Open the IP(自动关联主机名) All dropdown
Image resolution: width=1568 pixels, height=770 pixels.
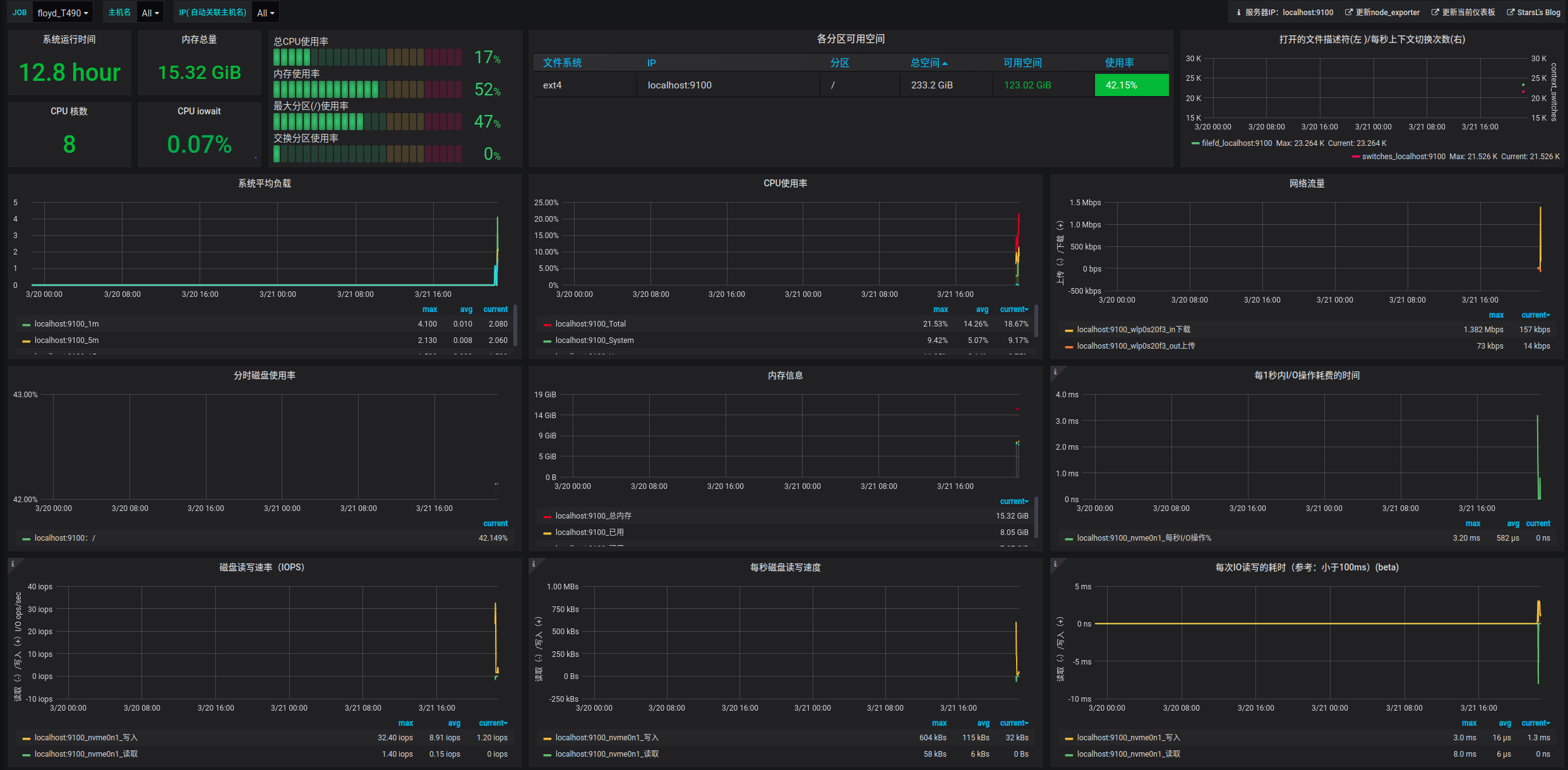[x=266, y=13]
